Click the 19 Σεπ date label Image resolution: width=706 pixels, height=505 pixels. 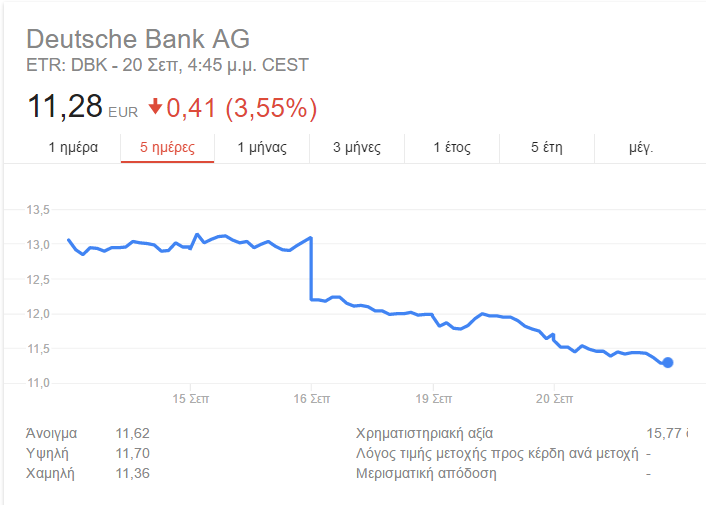coord(433,399)
